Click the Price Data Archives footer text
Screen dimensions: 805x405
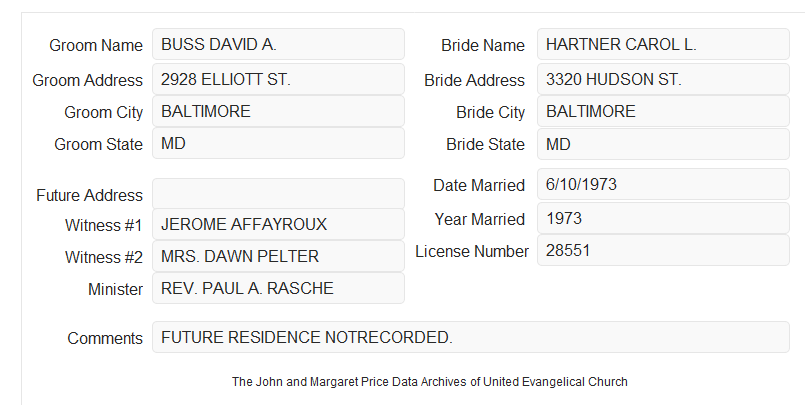[430, 382]
